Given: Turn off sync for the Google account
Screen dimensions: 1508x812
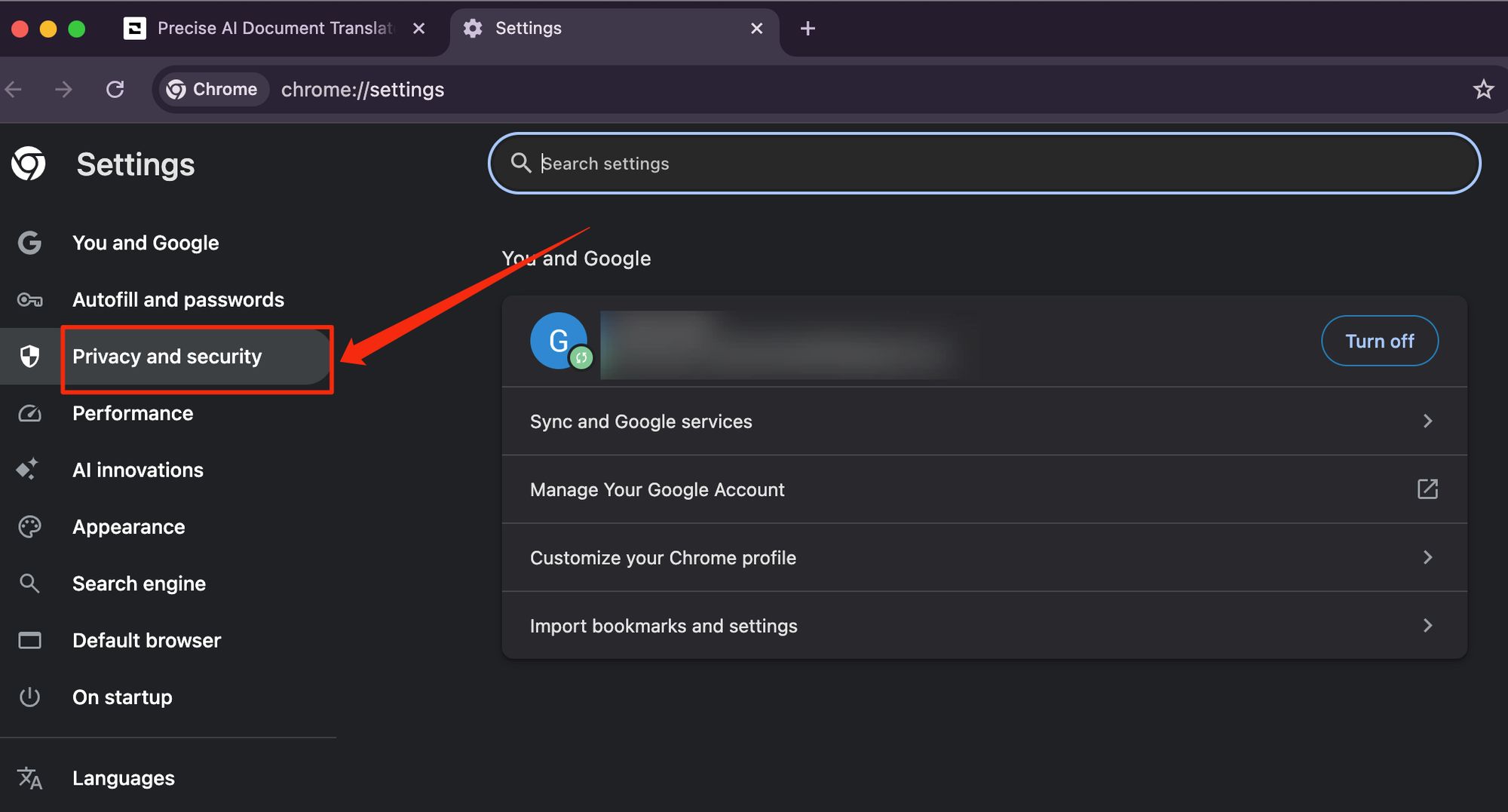Looking at the screenshot, I should (1379, 341).
